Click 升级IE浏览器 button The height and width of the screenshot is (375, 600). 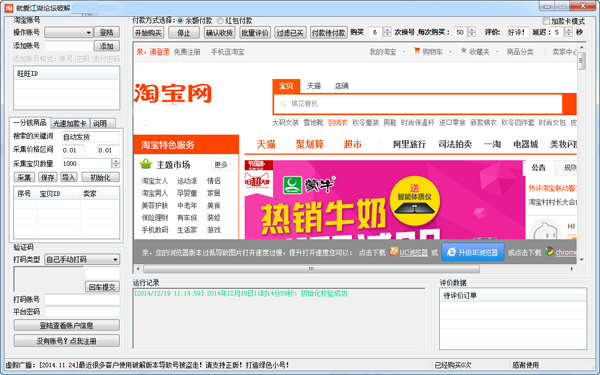(x=473, y=252)
